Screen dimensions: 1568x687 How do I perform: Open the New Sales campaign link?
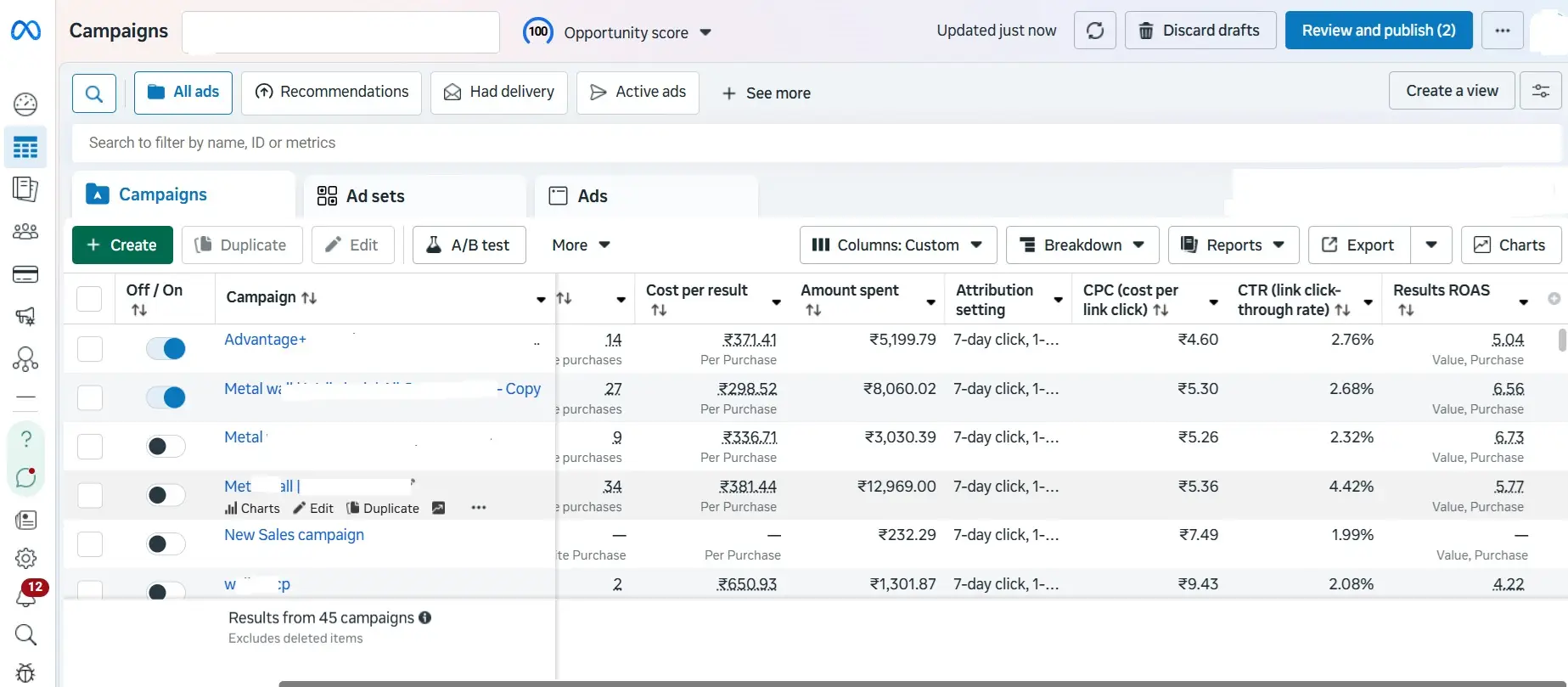point(294,535)
